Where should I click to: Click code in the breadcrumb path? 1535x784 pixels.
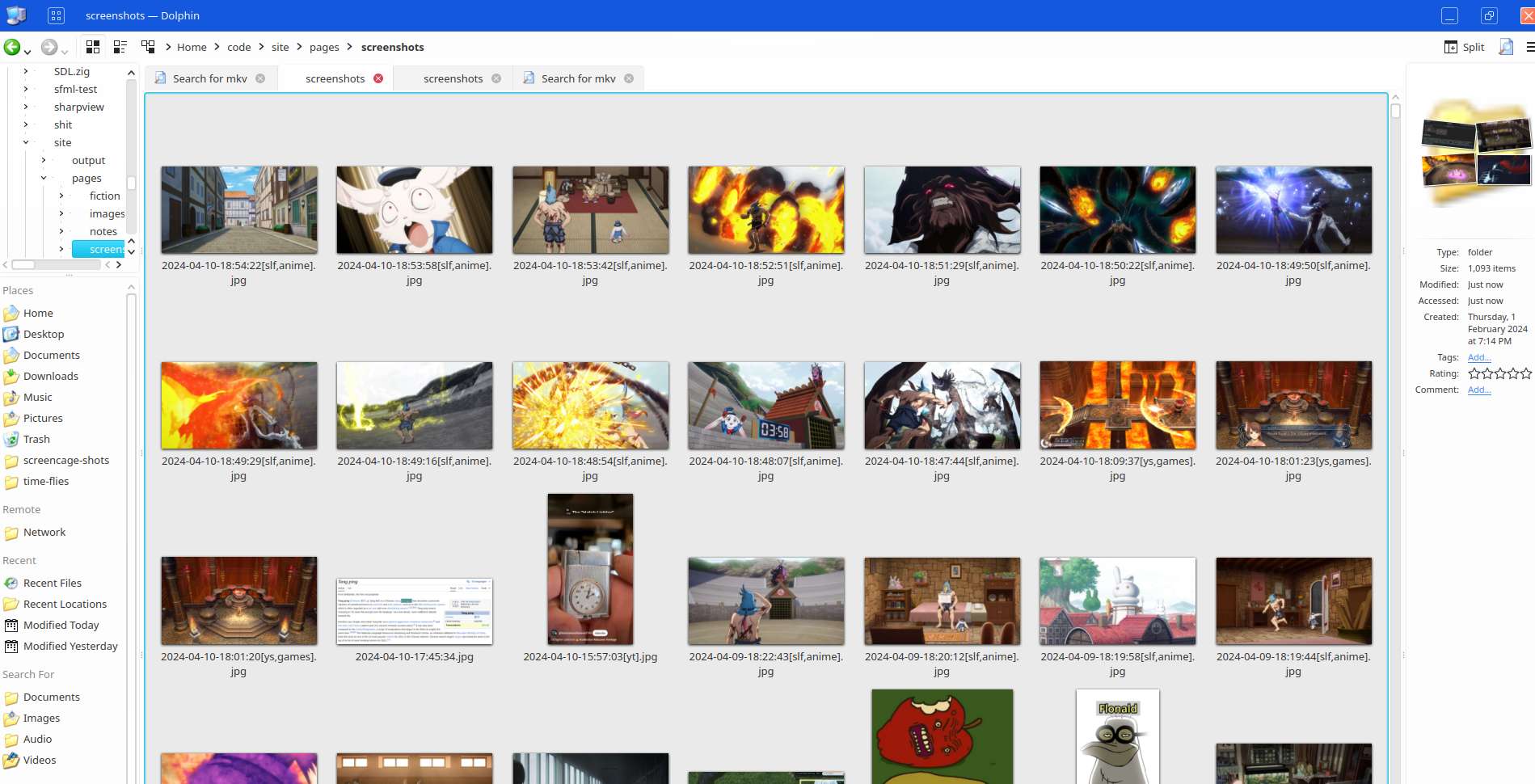point(239,47)
